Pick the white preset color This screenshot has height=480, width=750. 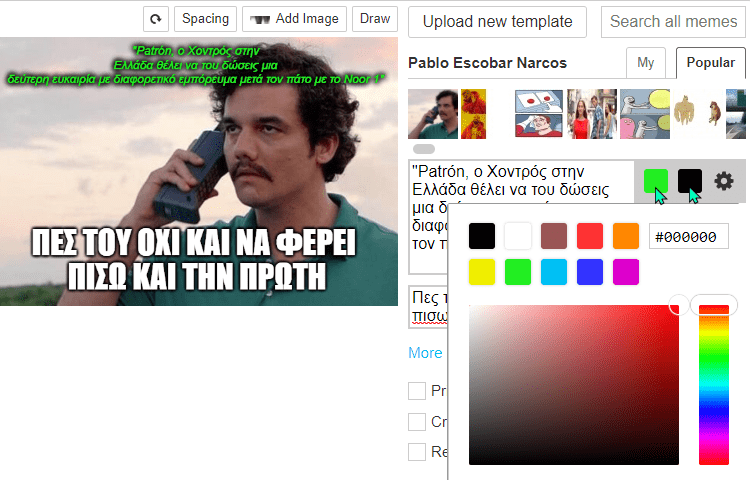tap(518, 236)
